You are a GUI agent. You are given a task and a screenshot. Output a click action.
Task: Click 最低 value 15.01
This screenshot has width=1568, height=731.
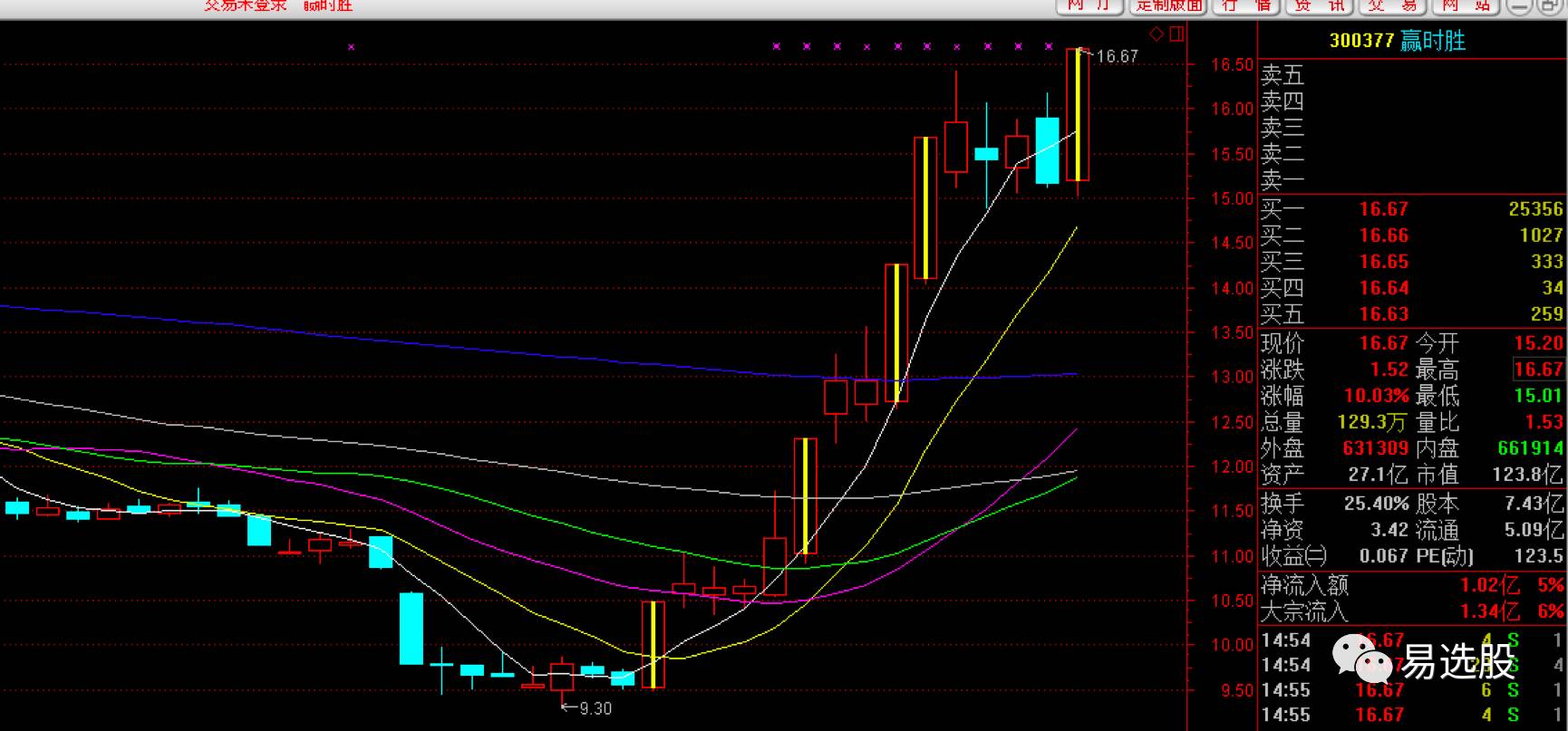(x=1538, y=396)
